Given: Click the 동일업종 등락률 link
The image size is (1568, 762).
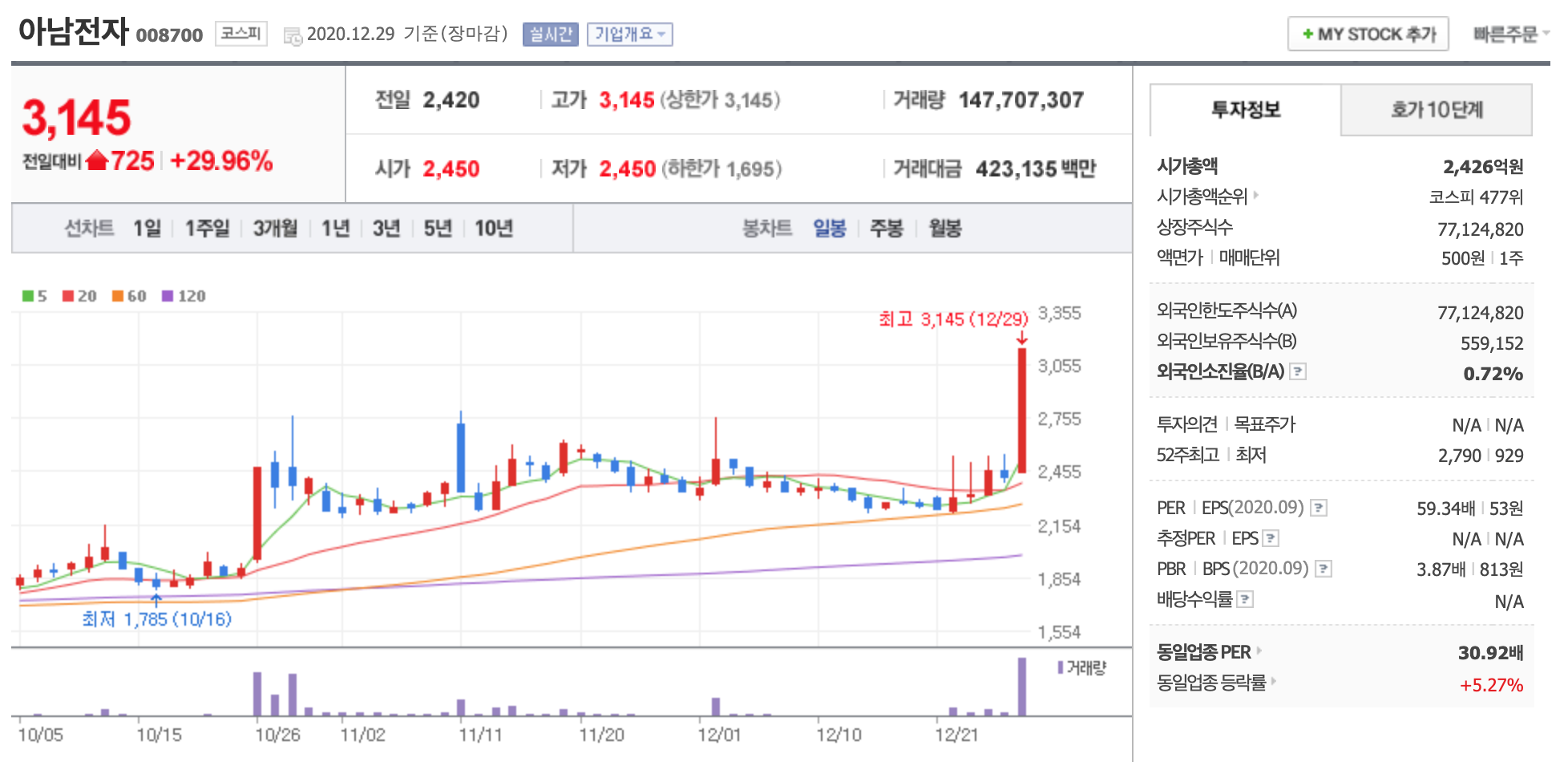Looking at the screenshot, I should click(x=1211, y=682).
